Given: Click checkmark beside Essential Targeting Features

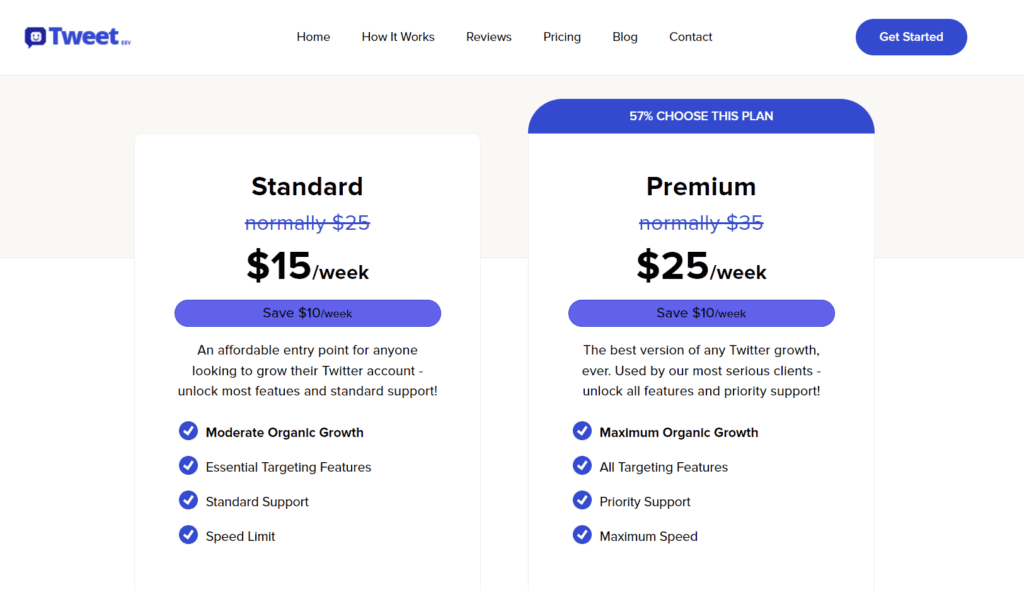Looking at the screenshot, I should click(x=188, y=466).
